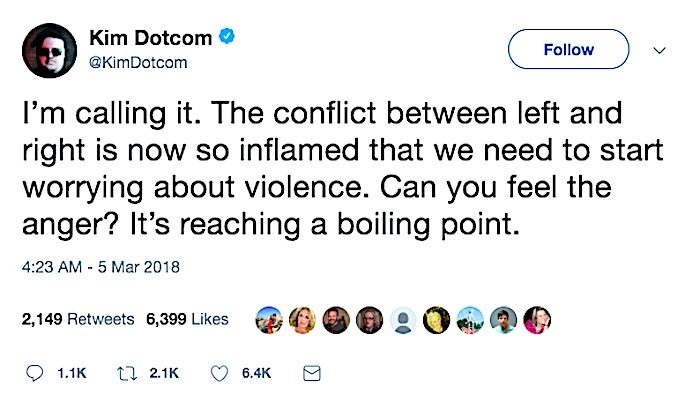Click the blue verified badge
The width and height of the screenshot is (700, 401).
coord(227,36)
